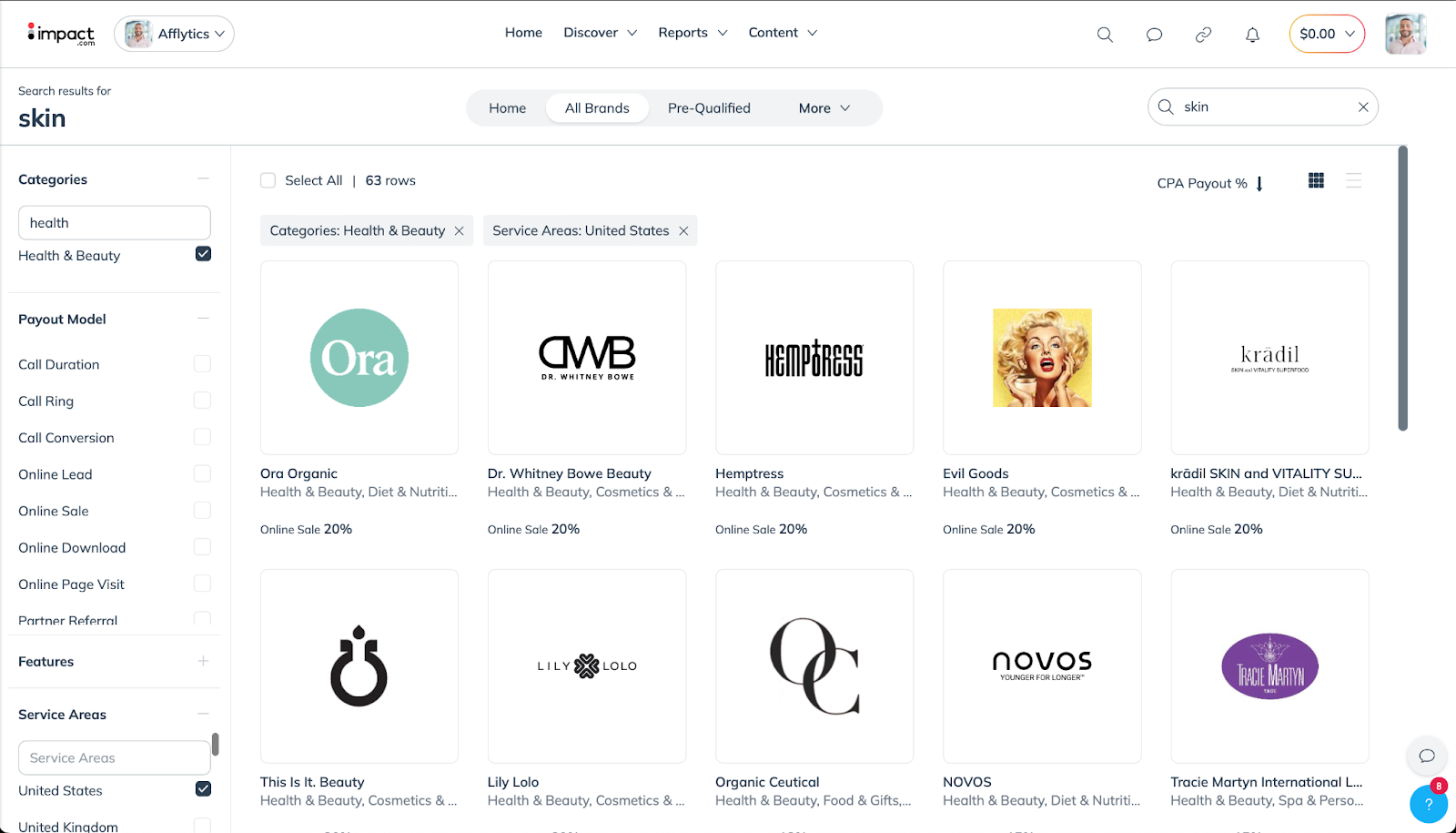Enable Call Conversion payout filter
The image size is (1456, 833).
click(202, 437)
